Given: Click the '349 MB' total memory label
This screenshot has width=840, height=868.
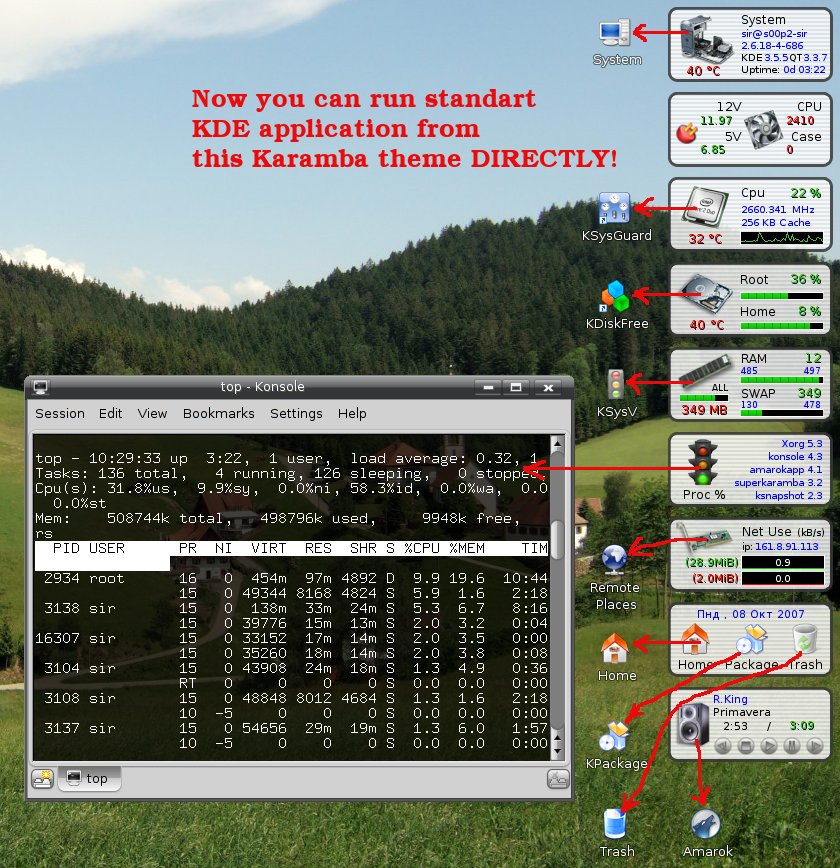Looking at the screenshot, I should point(704,410).
